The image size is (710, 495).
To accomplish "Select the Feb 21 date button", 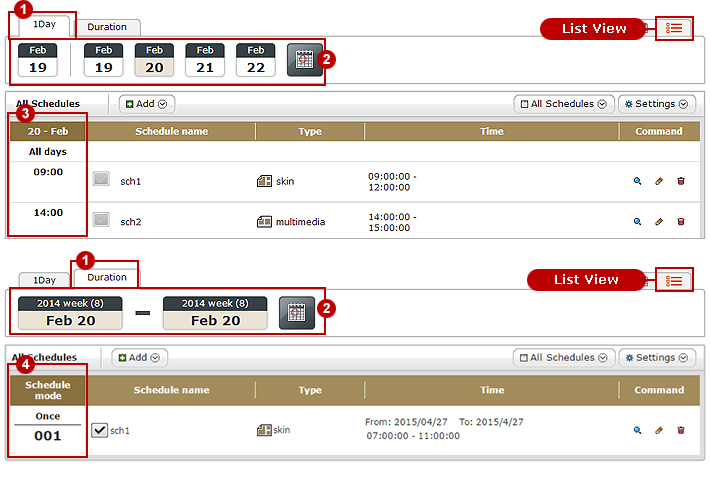I will pyautogui.click(x=205, y=60).
